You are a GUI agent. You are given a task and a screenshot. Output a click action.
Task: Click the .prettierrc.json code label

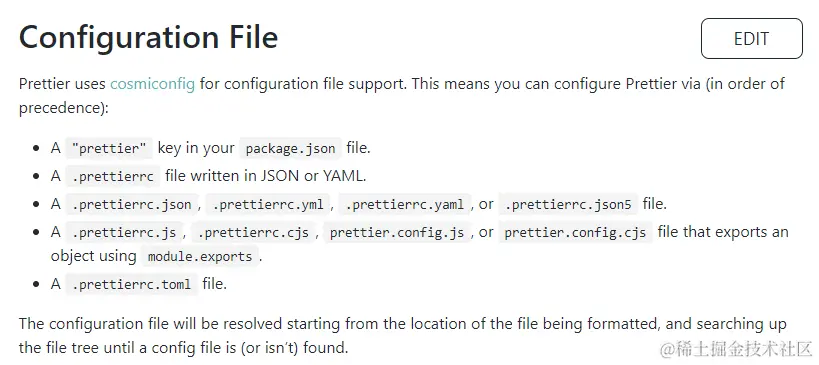[132, 204]
